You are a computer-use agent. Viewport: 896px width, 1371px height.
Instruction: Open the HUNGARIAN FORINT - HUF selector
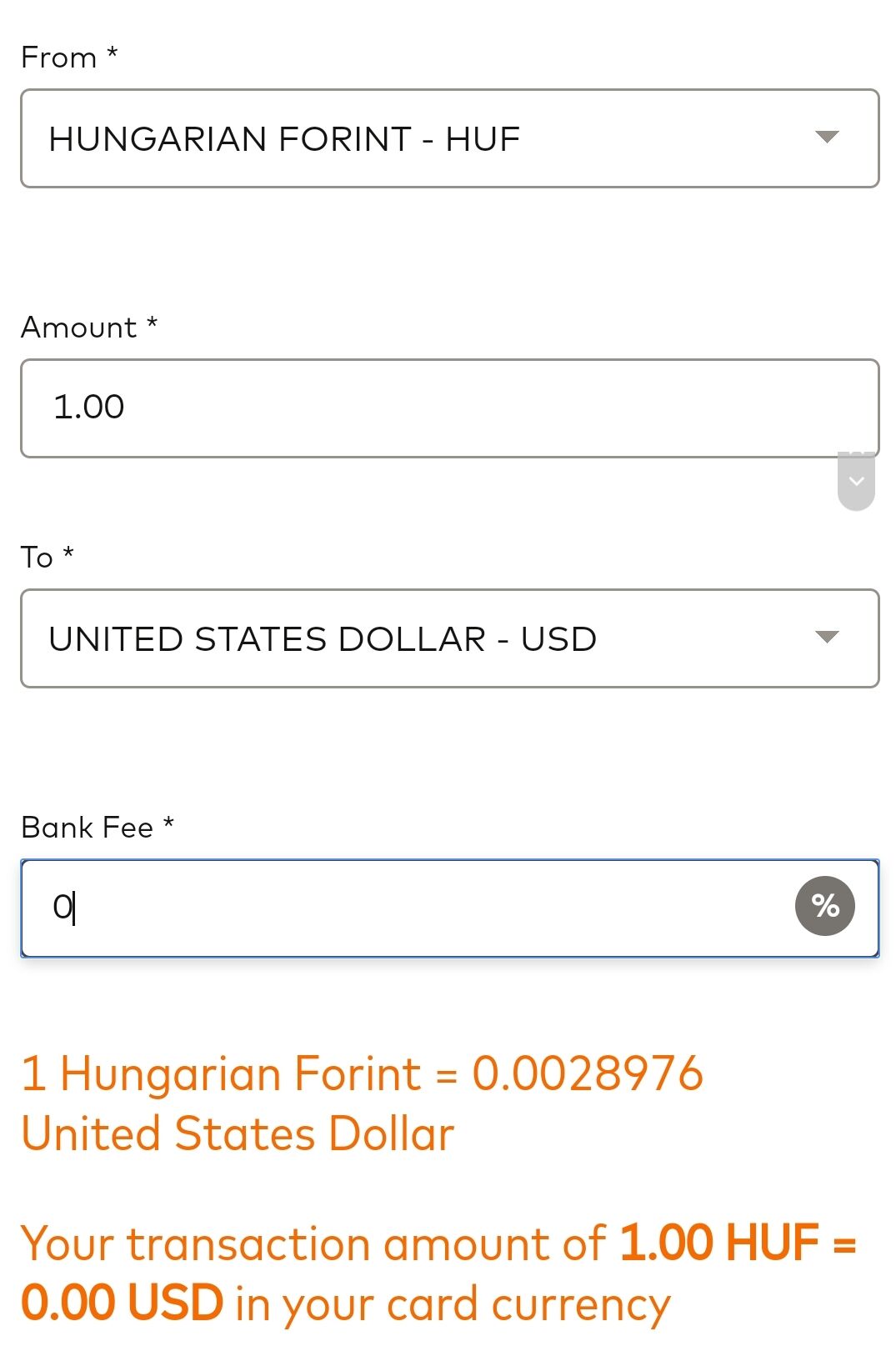pyautogui.click(x=450, y=138)
